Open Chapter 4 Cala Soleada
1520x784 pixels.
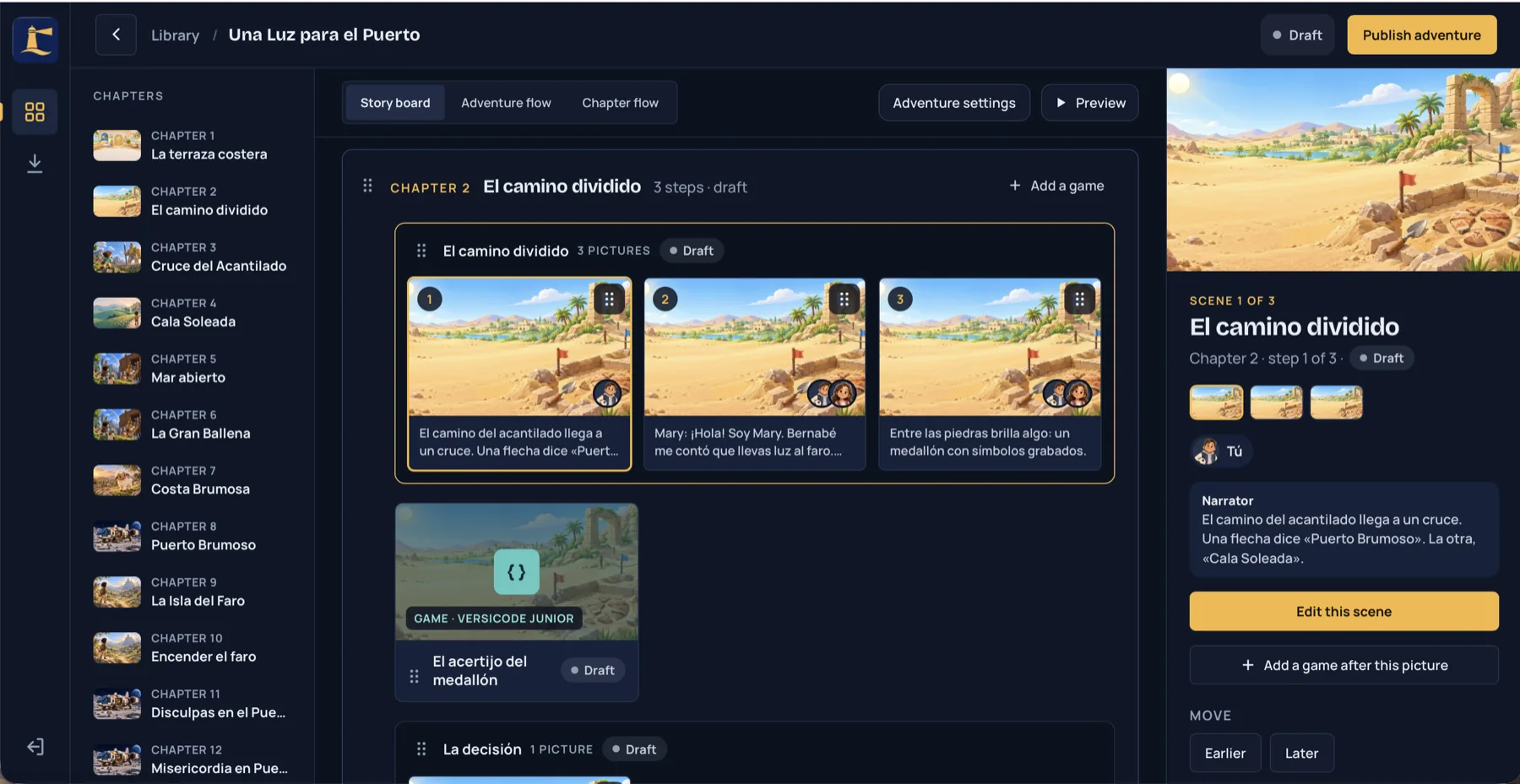(x=192, y=312)
